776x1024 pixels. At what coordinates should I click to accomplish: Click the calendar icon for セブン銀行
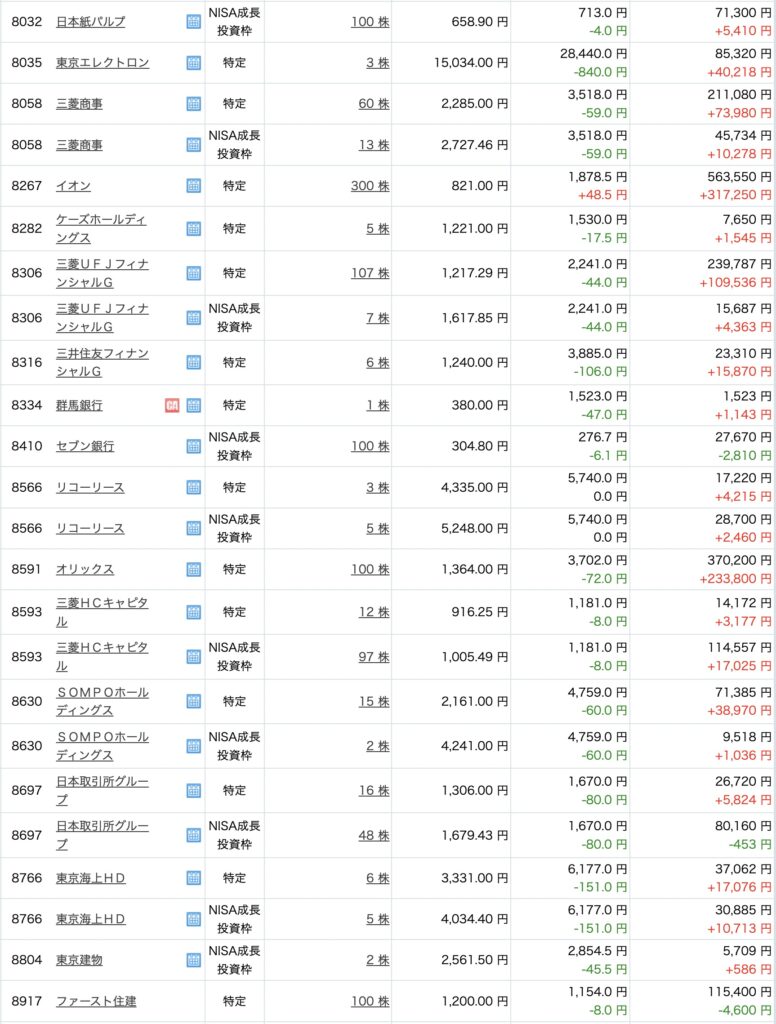pos(193,446)
